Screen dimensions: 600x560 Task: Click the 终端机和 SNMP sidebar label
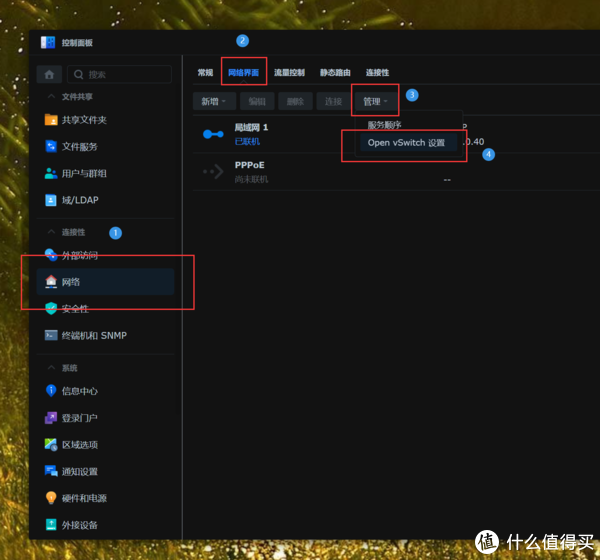pos(94,335)
